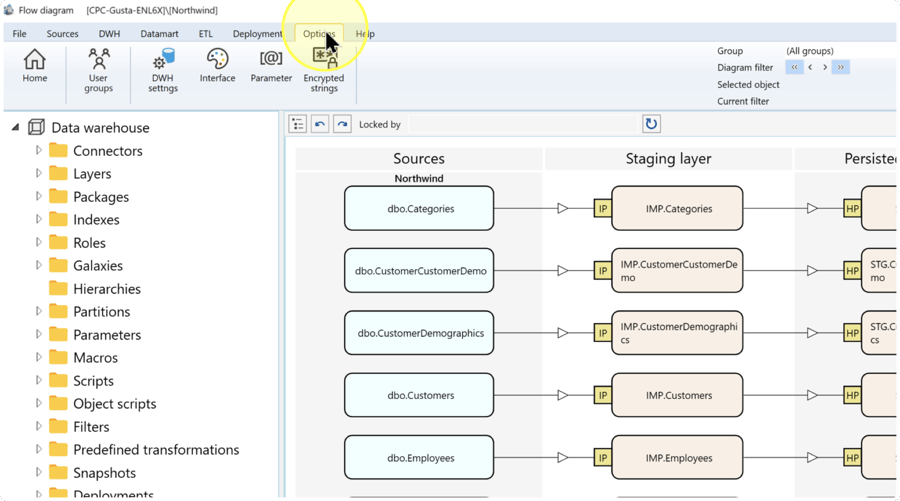Viewport: 900px width, 501px height.
Task: Click the Sources column header
Action: click(x=419, y=158)
